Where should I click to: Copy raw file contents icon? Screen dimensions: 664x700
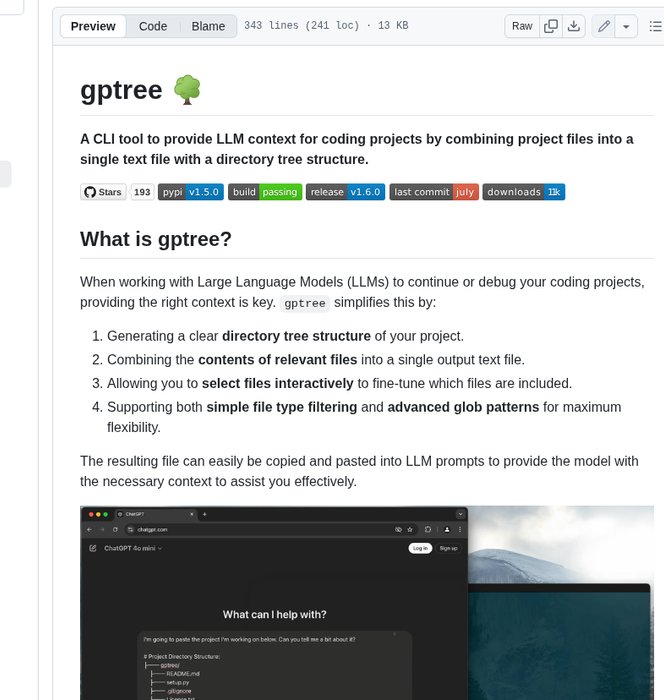(x=551, y=26)
